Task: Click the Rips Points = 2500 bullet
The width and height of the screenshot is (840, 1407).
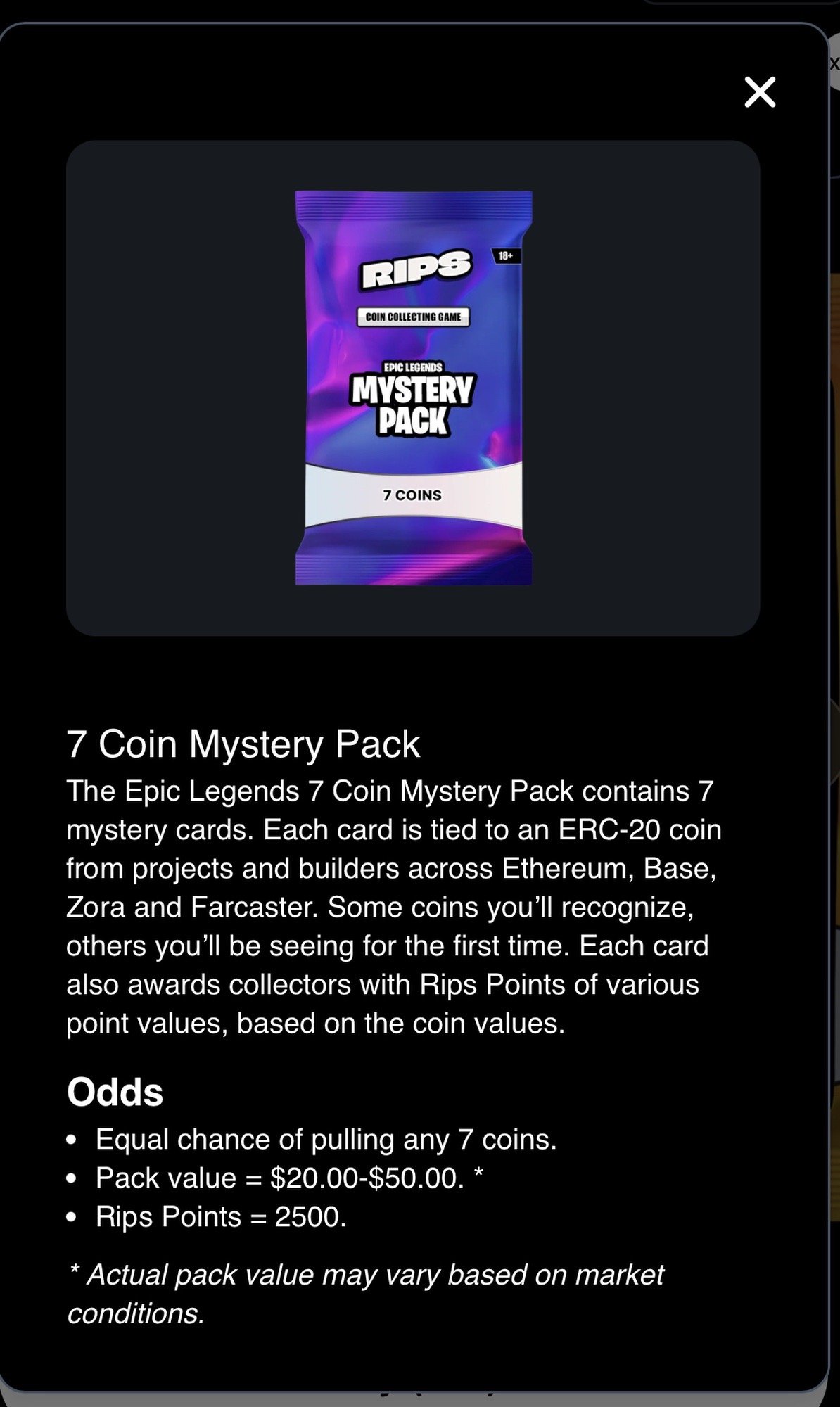Action: (221, 1217)
